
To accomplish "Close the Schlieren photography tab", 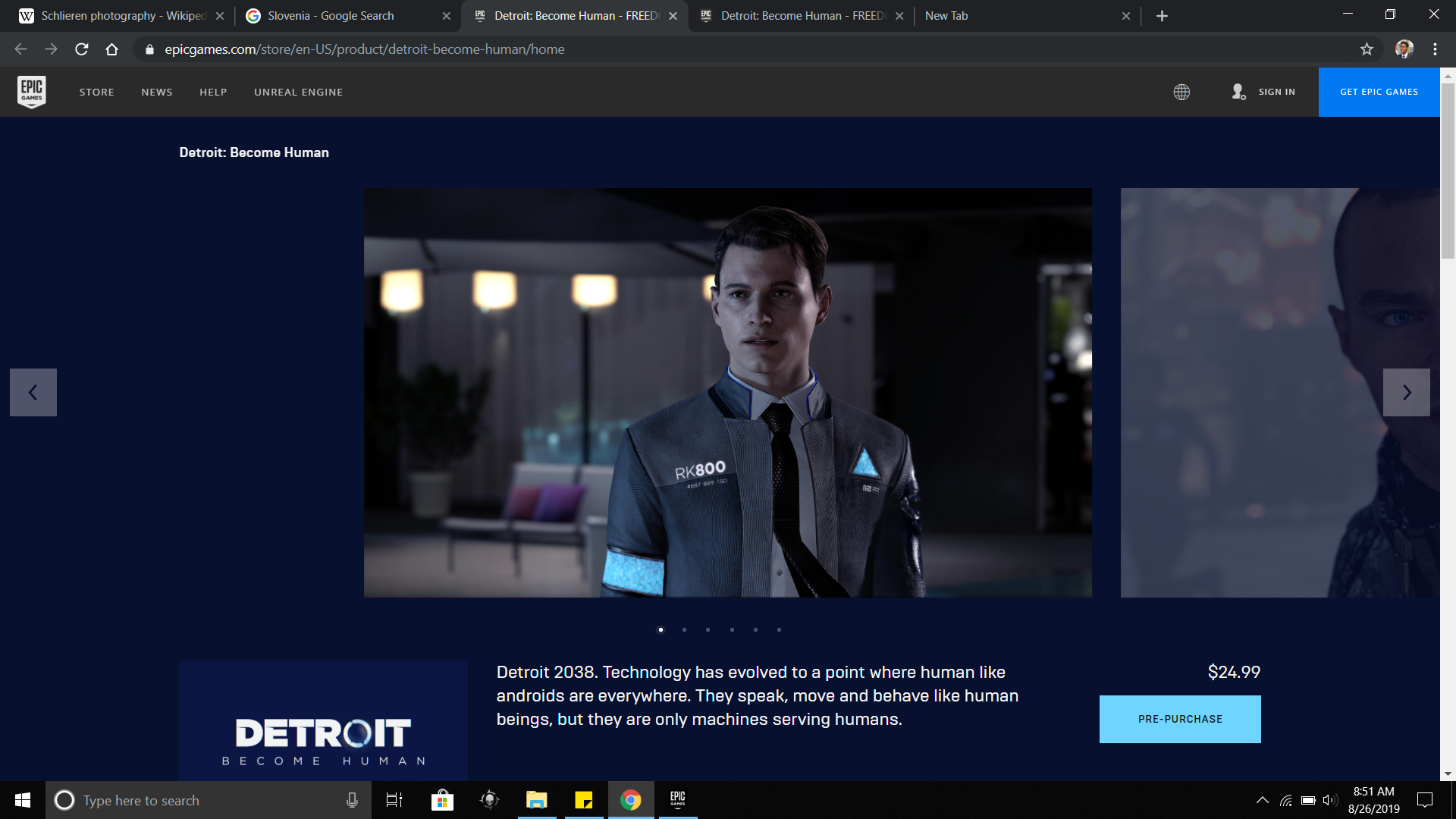I will click(x=219, y=16).
